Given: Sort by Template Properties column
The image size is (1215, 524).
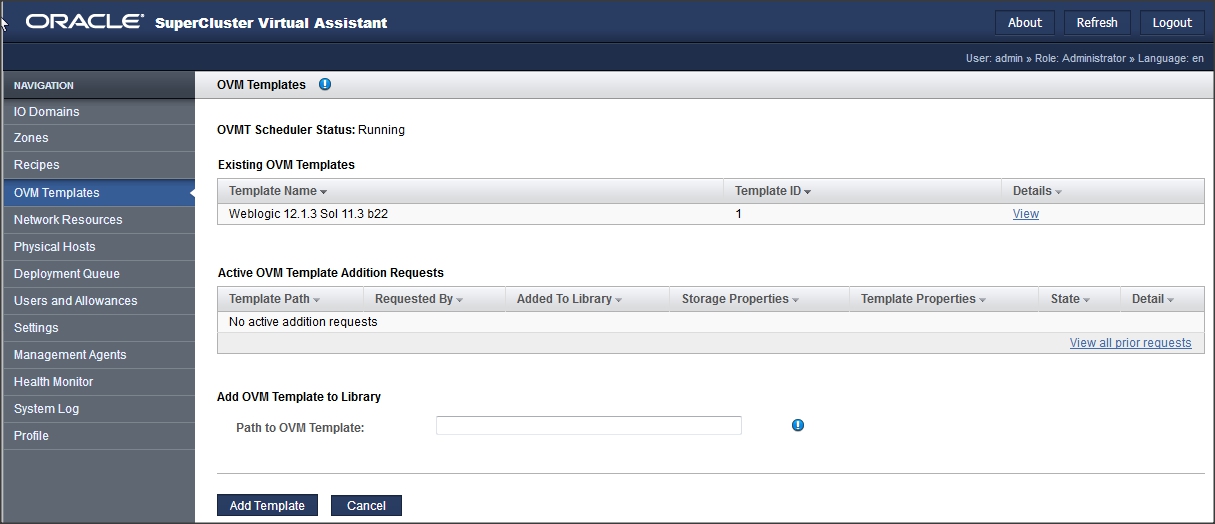Looking at the screenshot, I should pyautogui.click(x=982, y=300).
